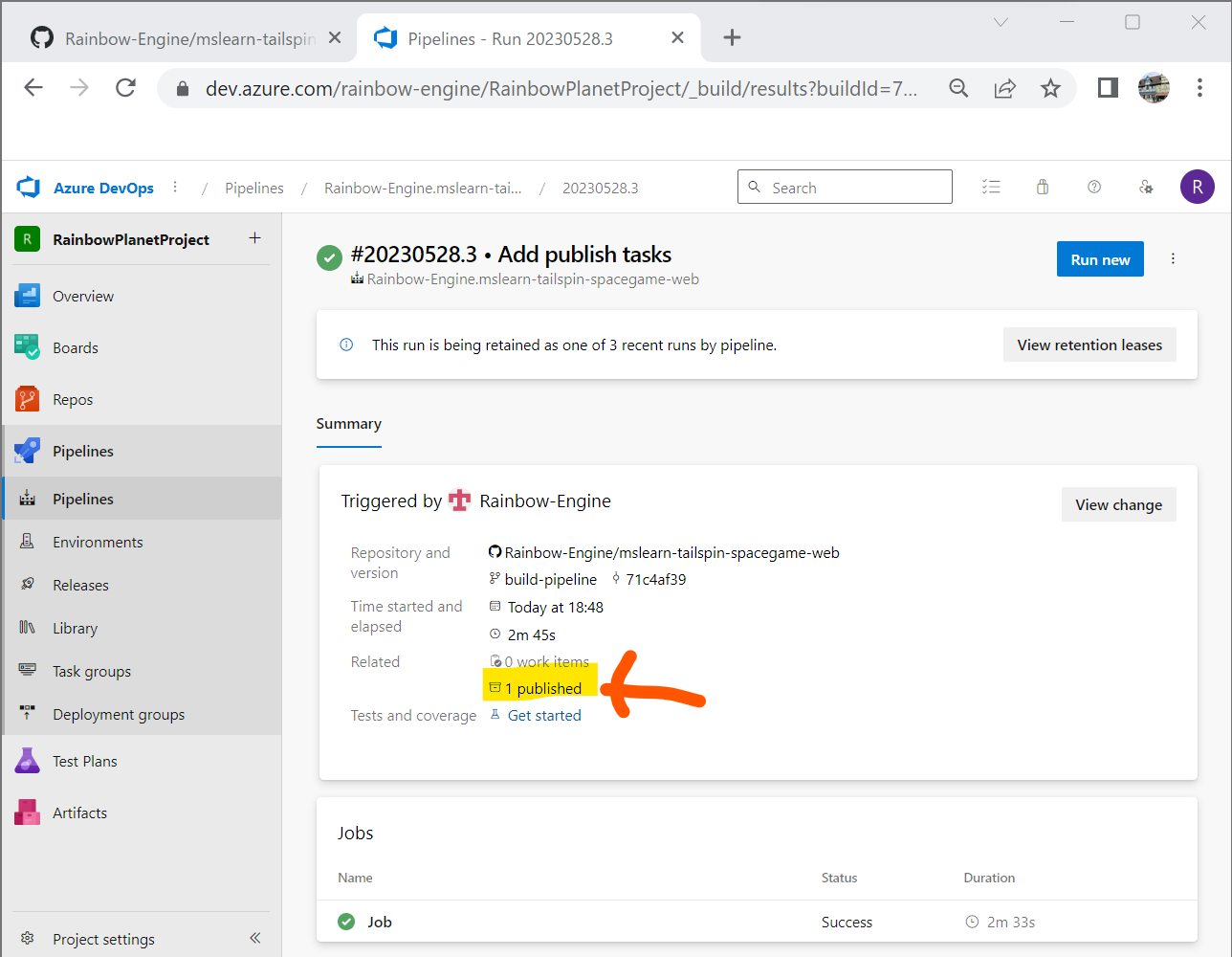Reload the page with browser refresh icon

coord(125,88)
